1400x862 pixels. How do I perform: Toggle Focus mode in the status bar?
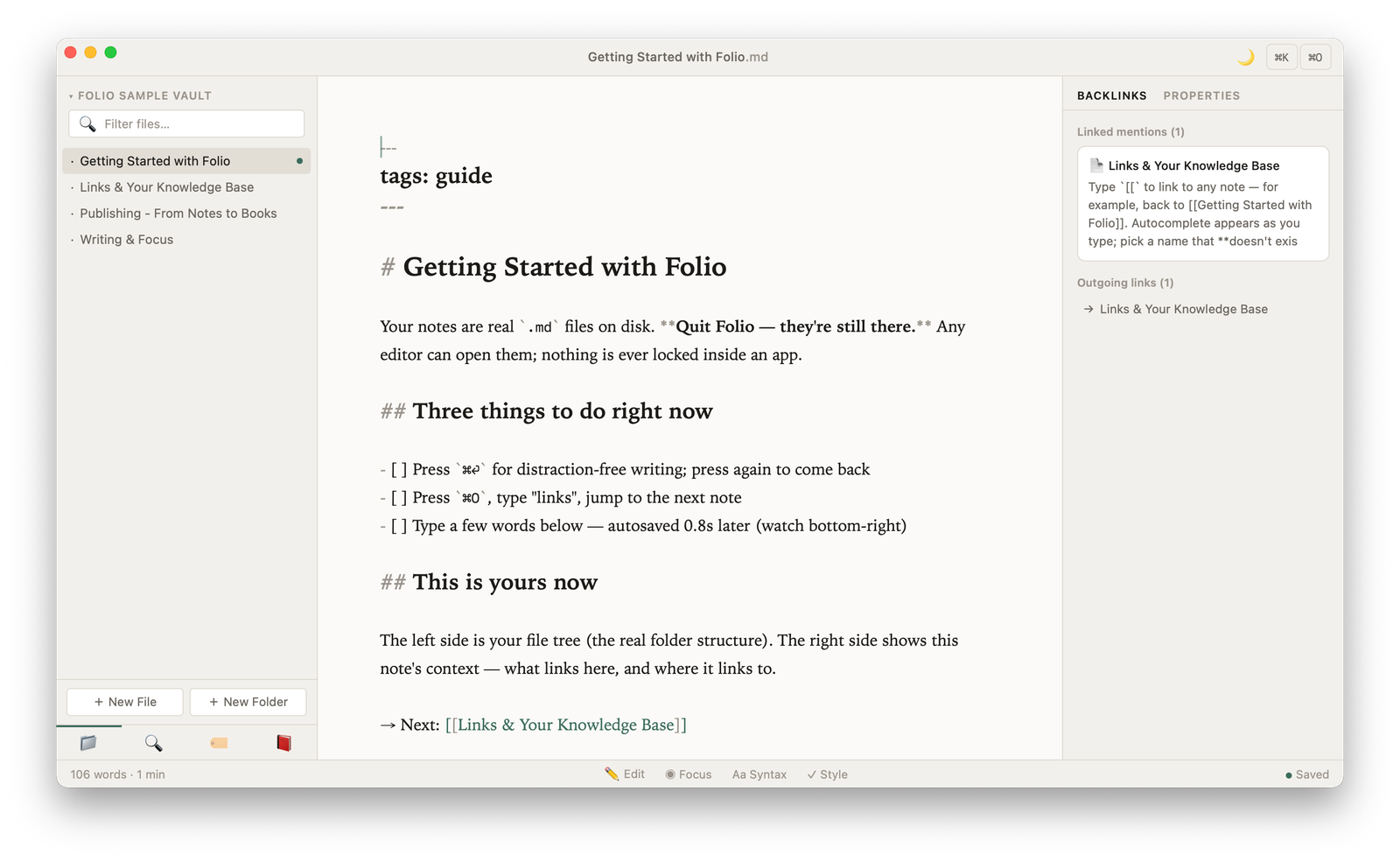689,774
